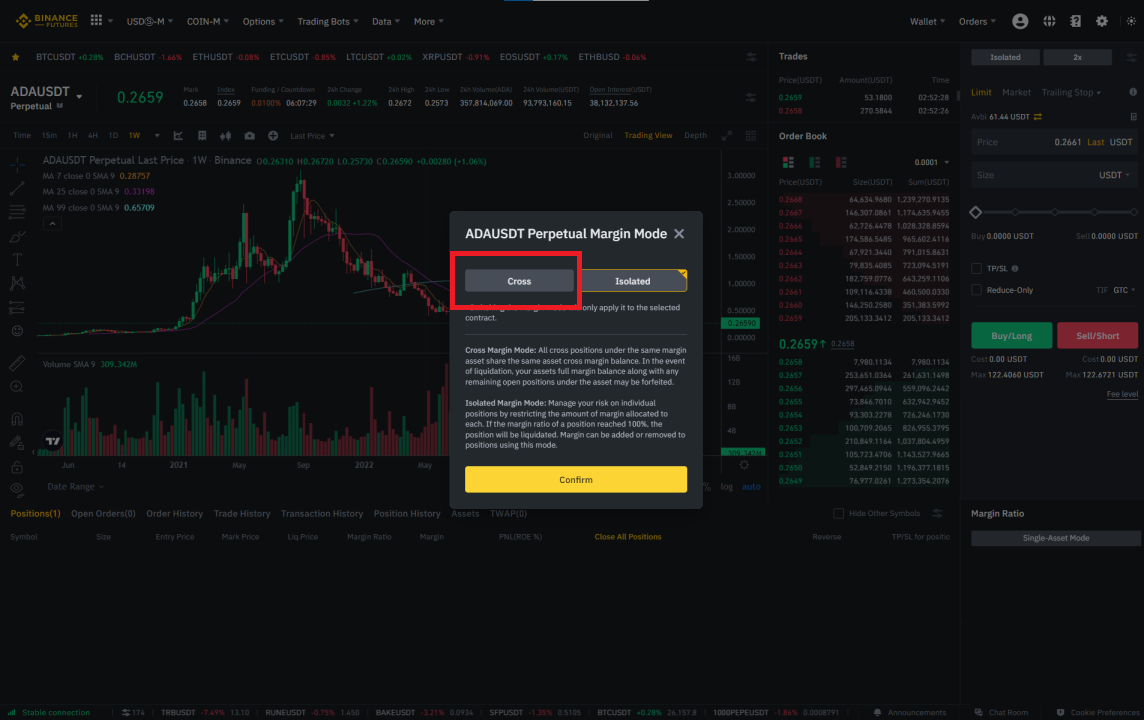Click the transfer arrows next to Avbl
This screenshot has width=1144, height=720.
click(x=1037, y=117)
